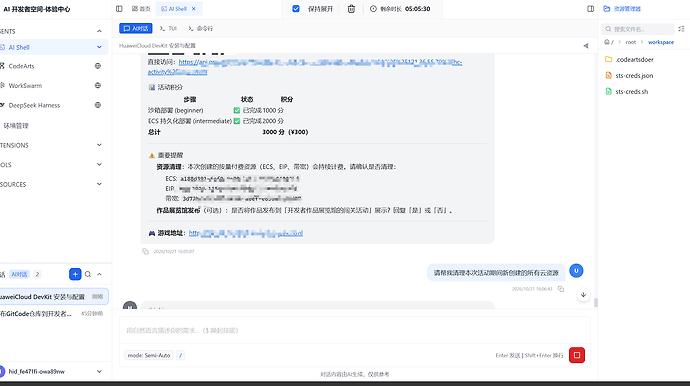Create a new session with plus button

pyautogui.click(x=75, y=274)
